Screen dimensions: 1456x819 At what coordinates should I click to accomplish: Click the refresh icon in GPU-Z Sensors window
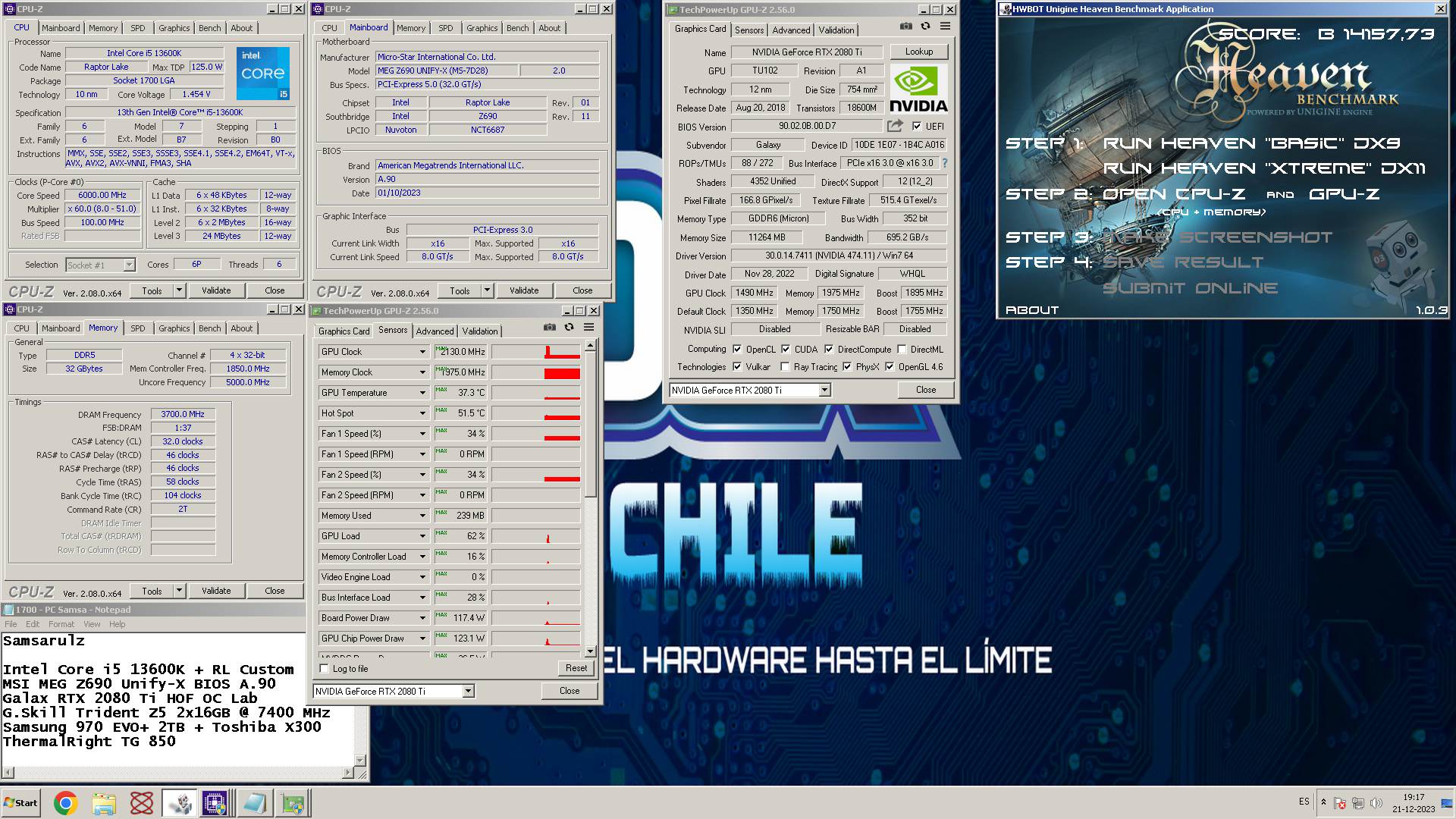click(569, 328)
